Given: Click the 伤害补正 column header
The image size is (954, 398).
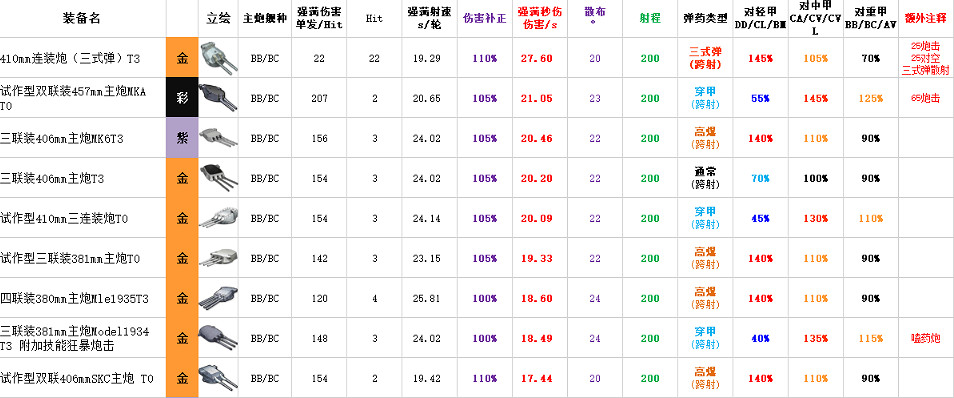Looking at the screenshot, I should tap(484, 18).
